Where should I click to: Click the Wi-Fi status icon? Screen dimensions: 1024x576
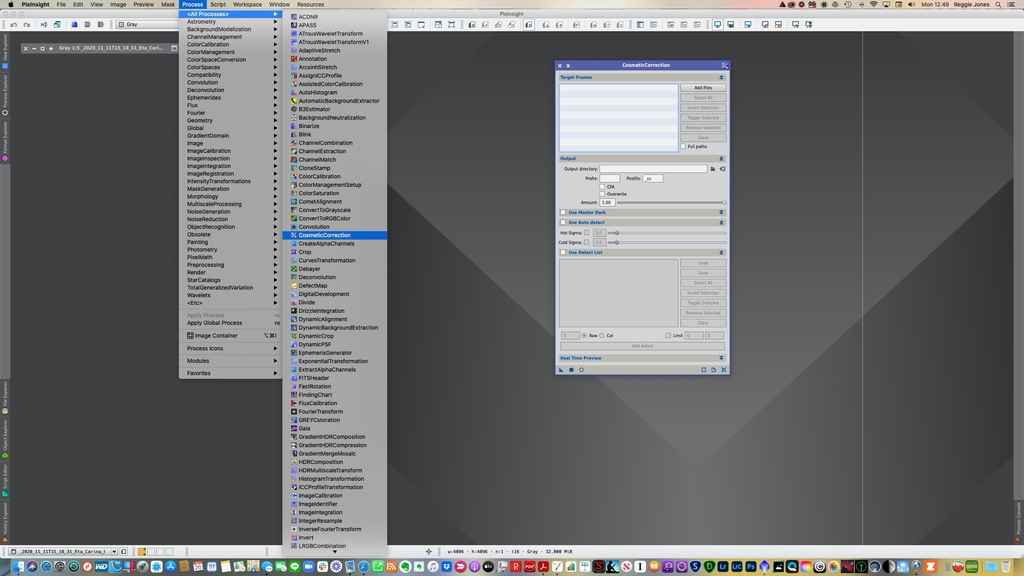coord(873,4)
